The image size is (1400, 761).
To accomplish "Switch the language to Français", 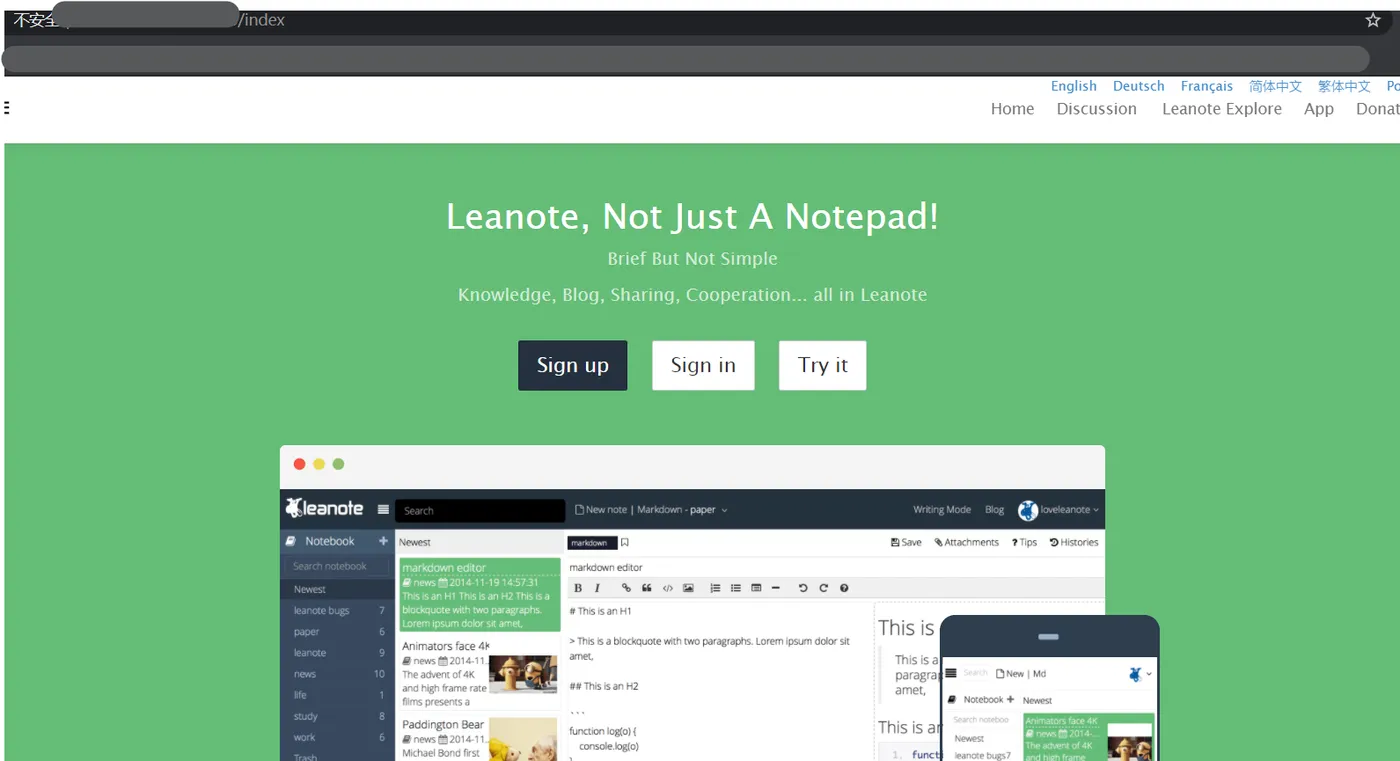I will point(1207,86).
